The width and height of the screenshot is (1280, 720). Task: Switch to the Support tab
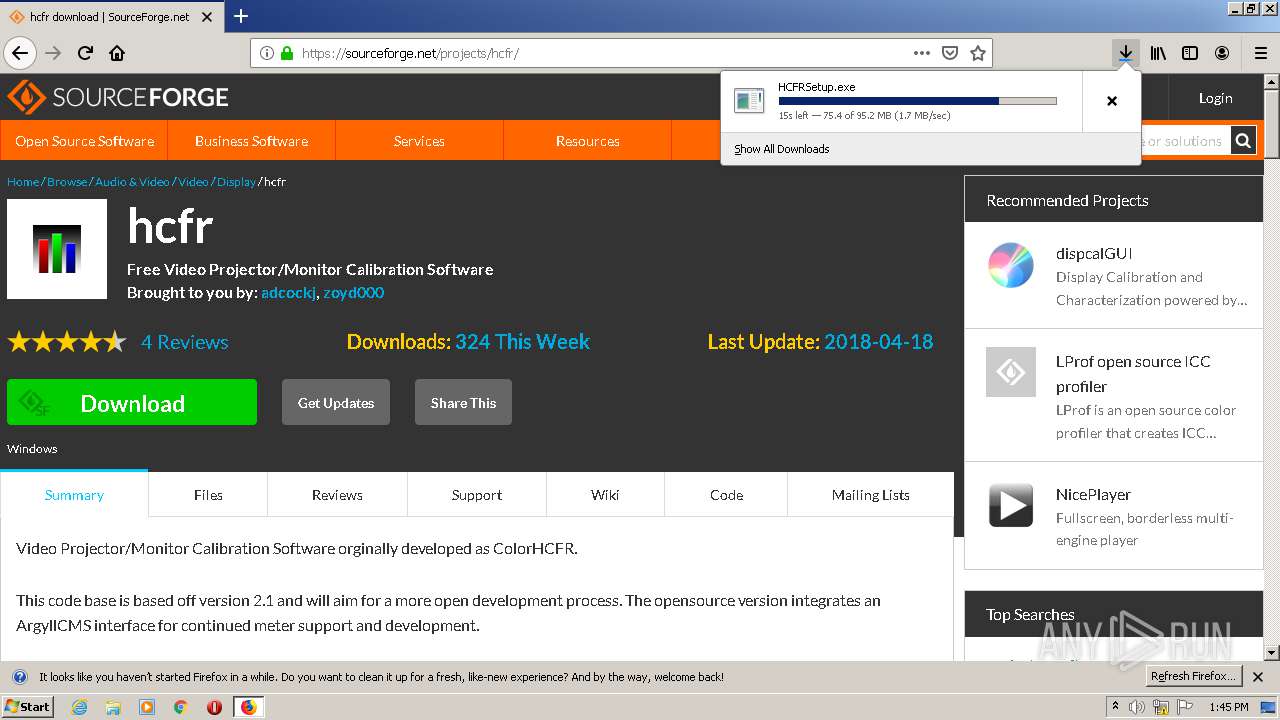[476, 495]
